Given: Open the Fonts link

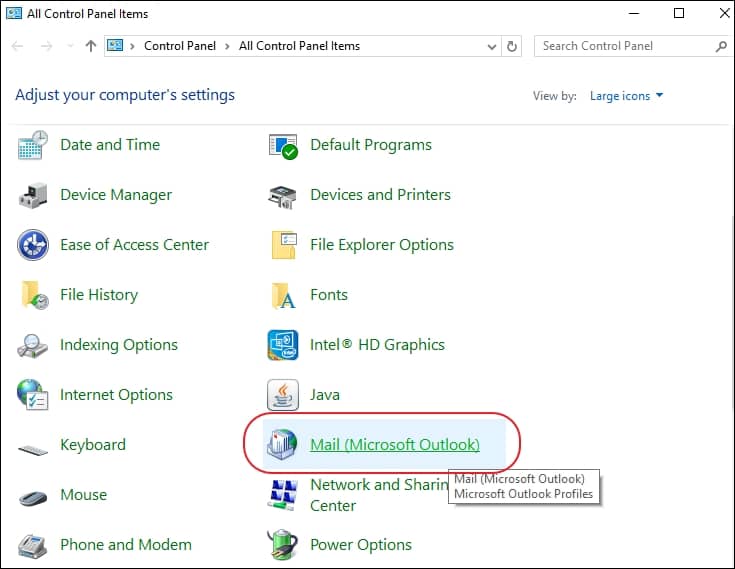Looking at the screenshot, I should coord(329,295).
